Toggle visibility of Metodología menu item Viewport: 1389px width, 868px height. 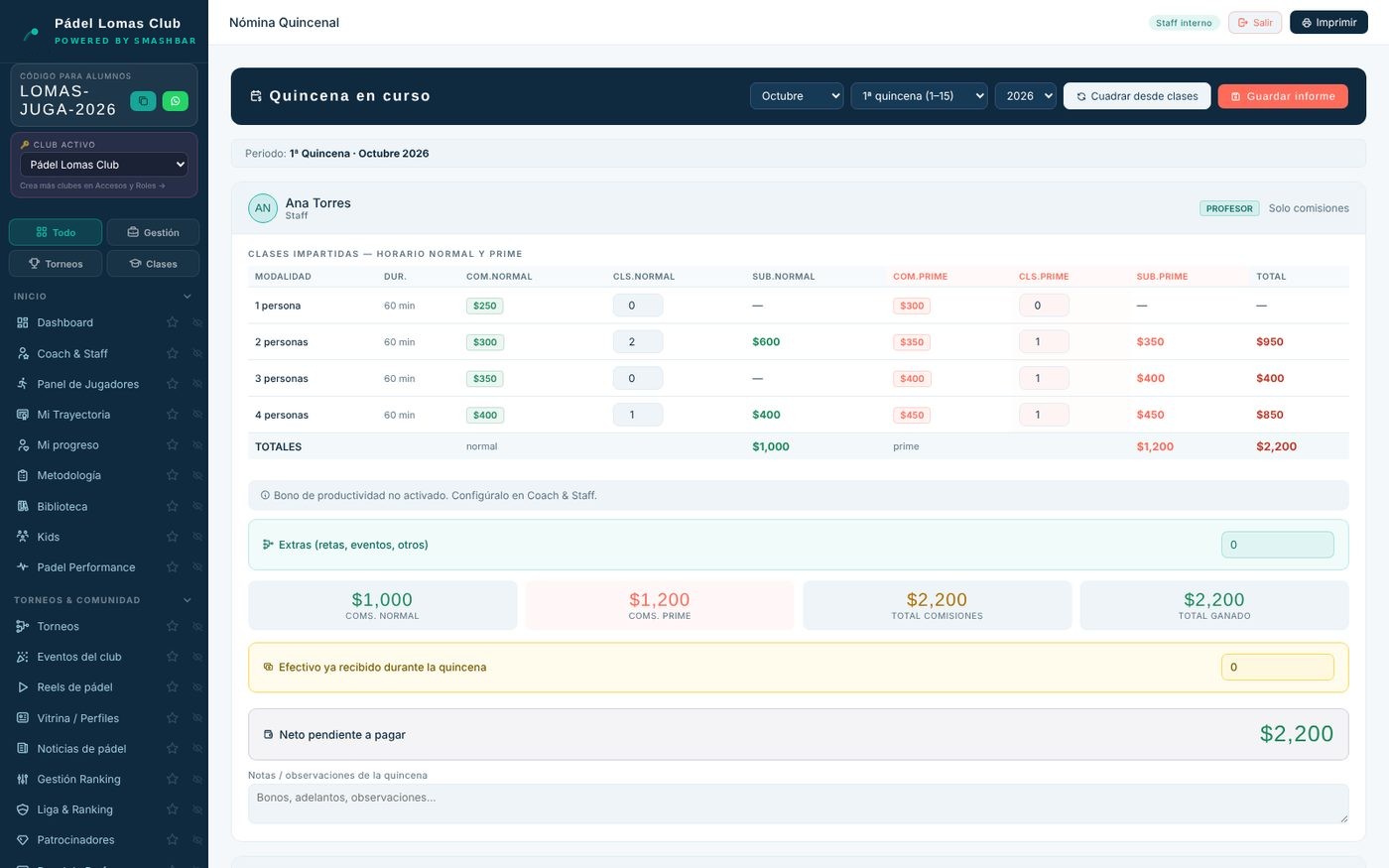click(x=197, y=475)
